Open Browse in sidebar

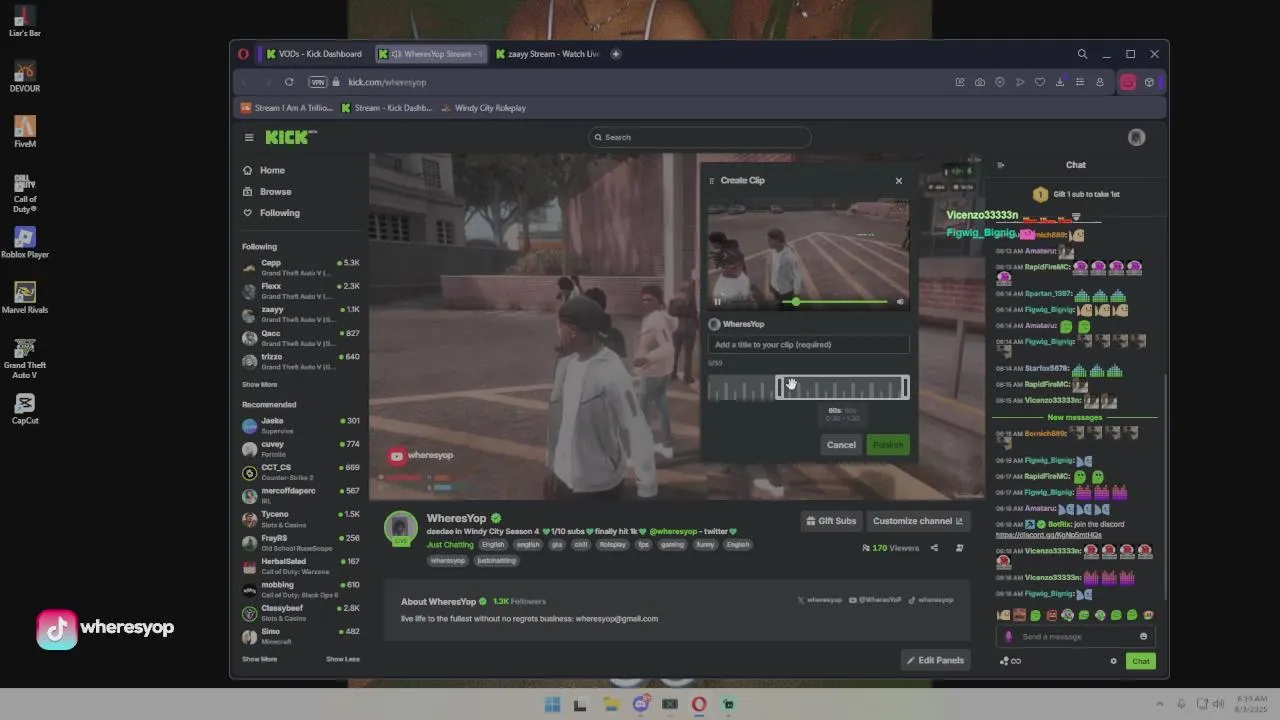tap(268, 192)
